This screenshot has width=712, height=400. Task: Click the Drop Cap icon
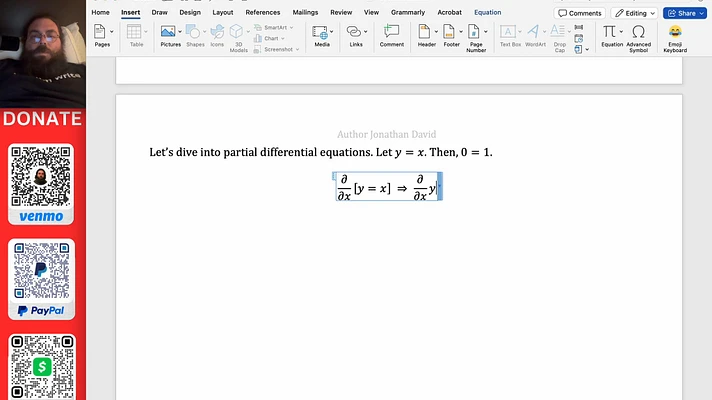tap(557, 31)
